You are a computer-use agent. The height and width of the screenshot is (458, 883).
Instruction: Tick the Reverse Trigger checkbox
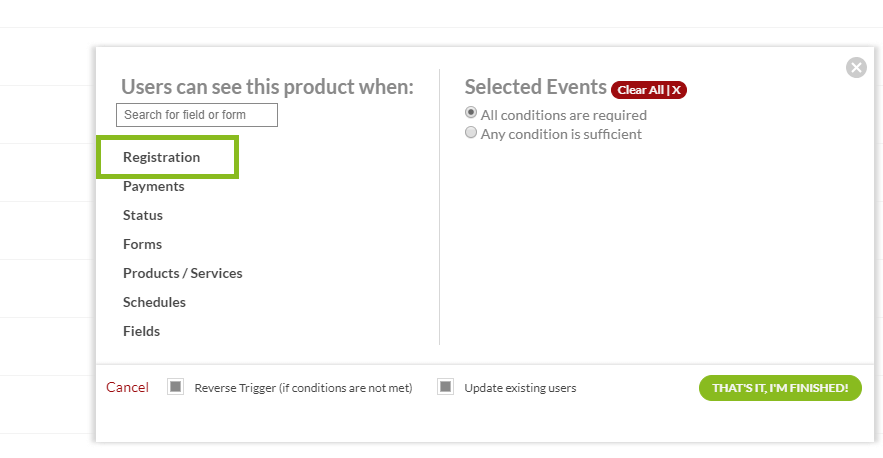pos(176,387)
